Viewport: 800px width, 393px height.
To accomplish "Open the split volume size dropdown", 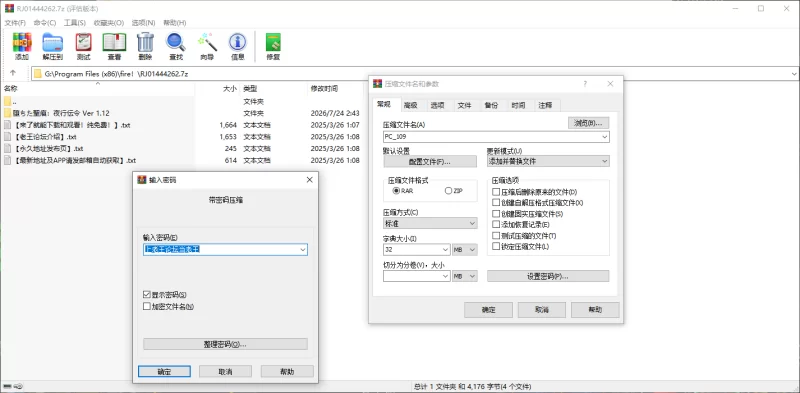I will [444, 276].
